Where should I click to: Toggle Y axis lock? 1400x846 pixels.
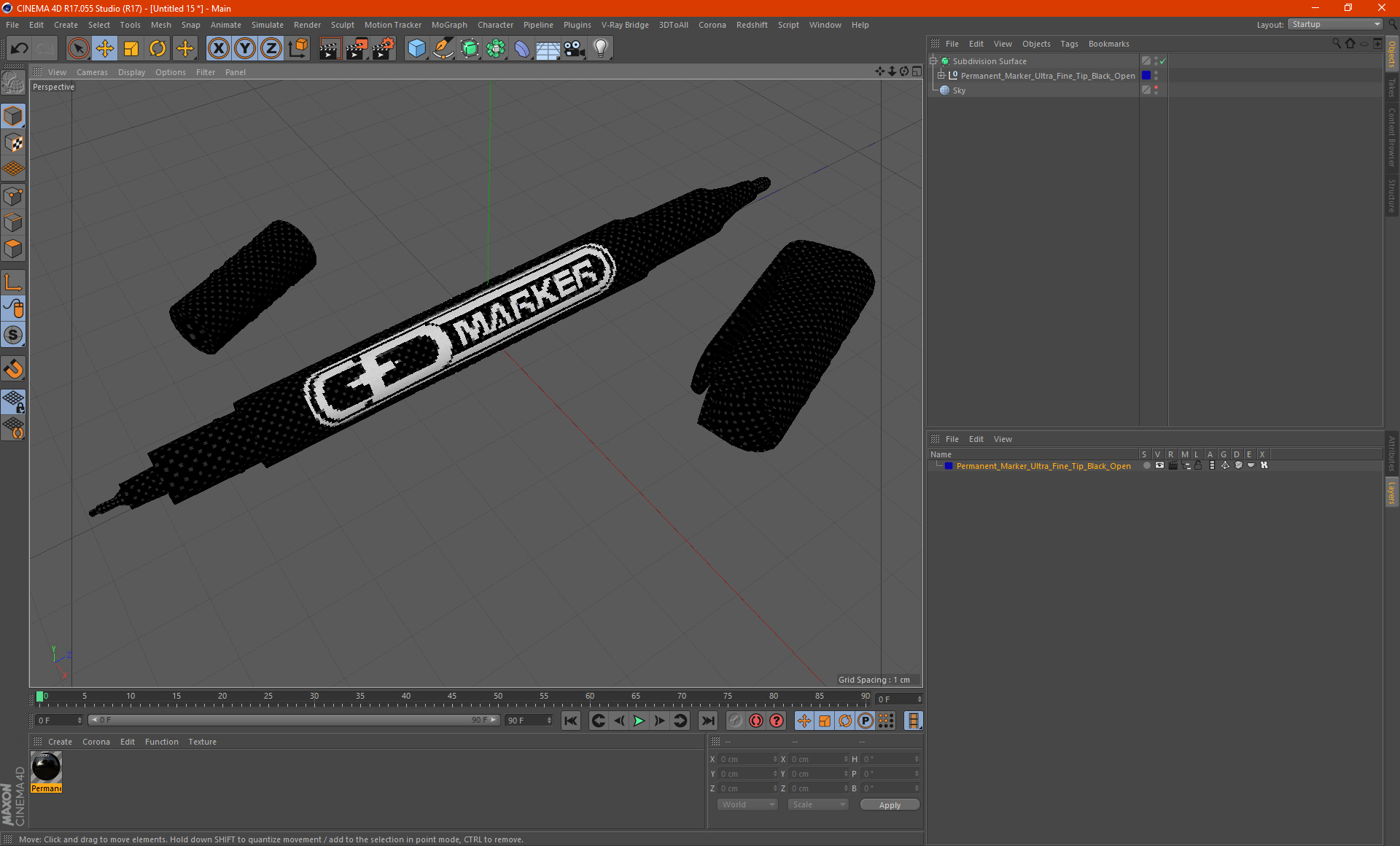245,49
